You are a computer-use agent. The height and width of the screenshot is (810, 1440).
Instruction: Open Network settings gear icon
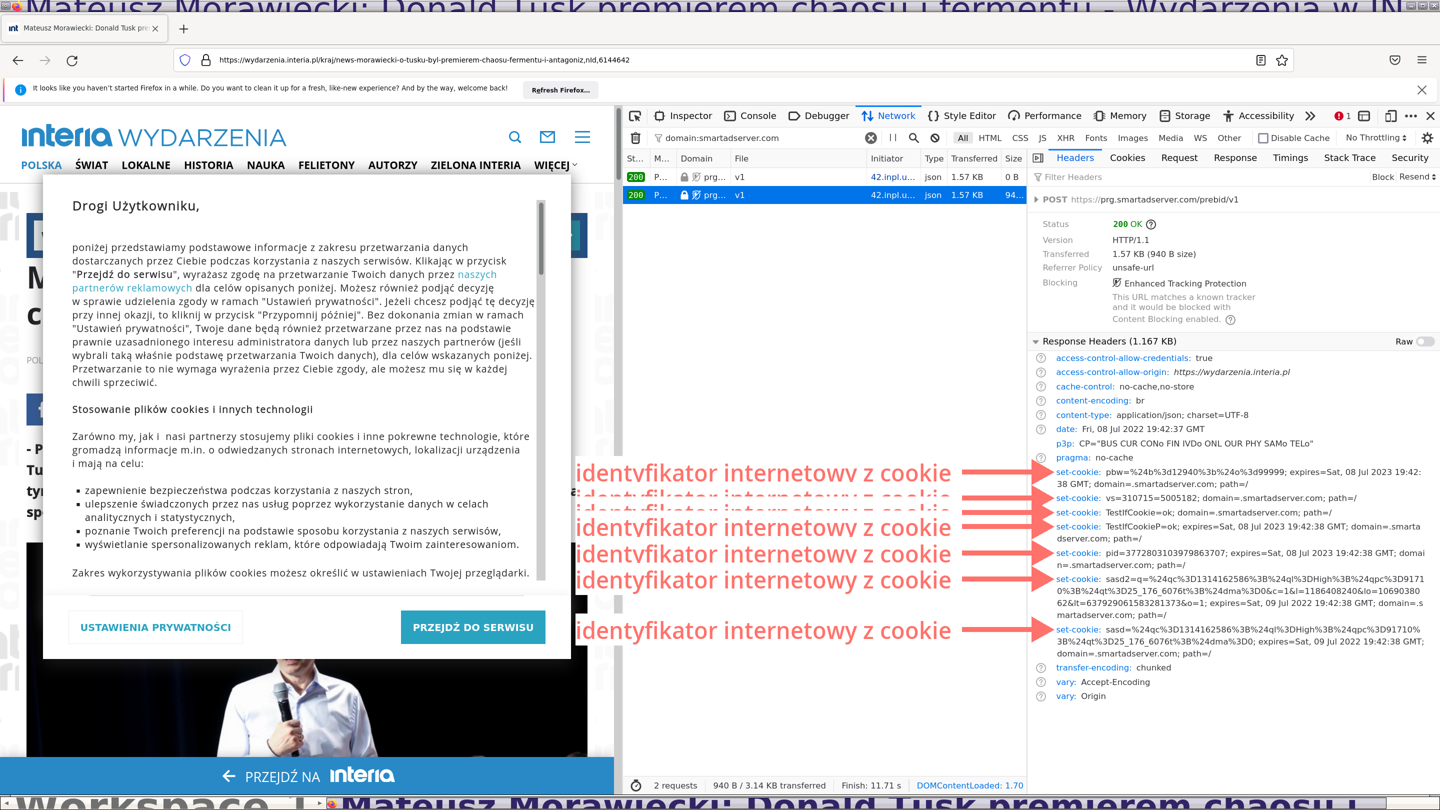(x=1427, y=138)
